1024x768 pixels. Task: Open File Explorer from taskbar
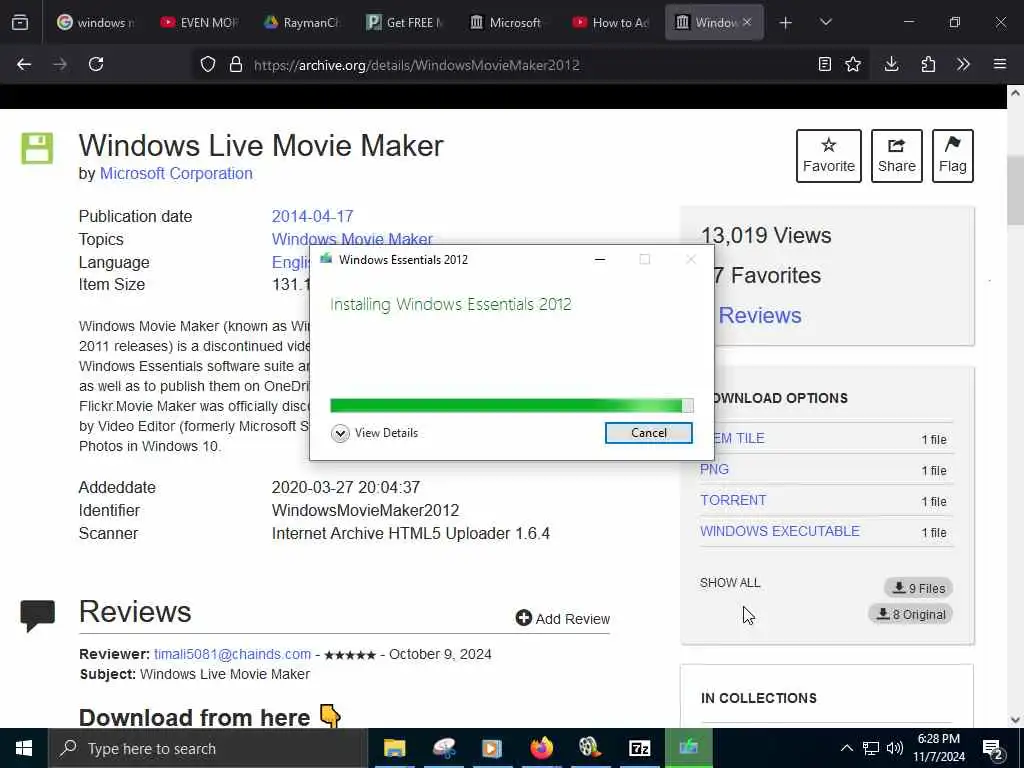coord(394,748)
